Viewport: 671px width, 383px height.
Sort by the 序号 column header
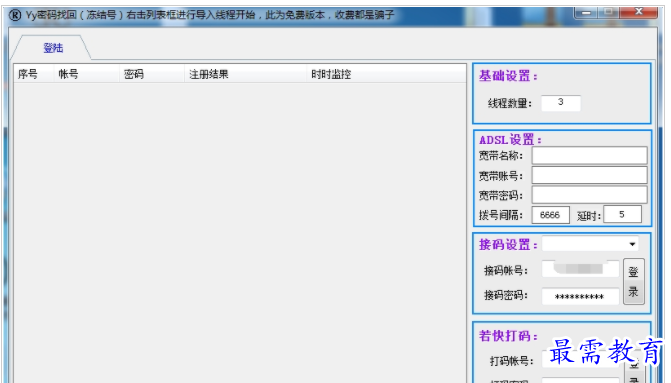pos(34,74)
